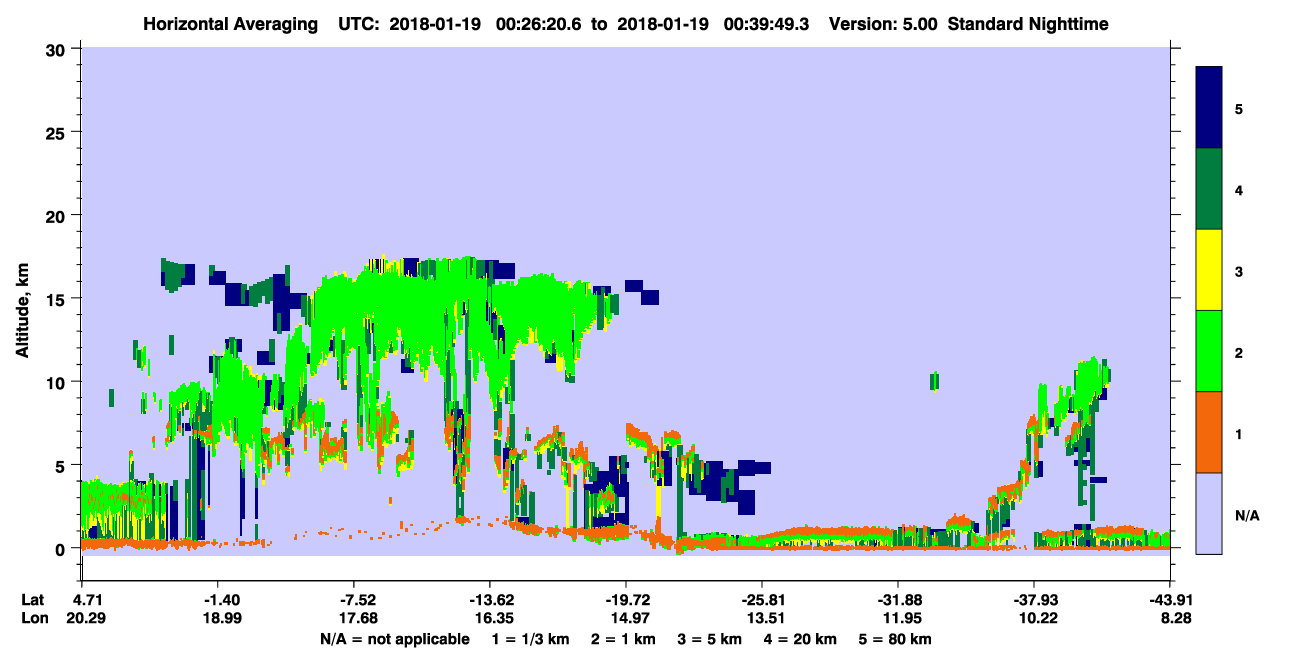Viewport: 1300px width, 667px height.
Task: Click legend entry '2 = 1 km'
Action: tap(625, 639)
